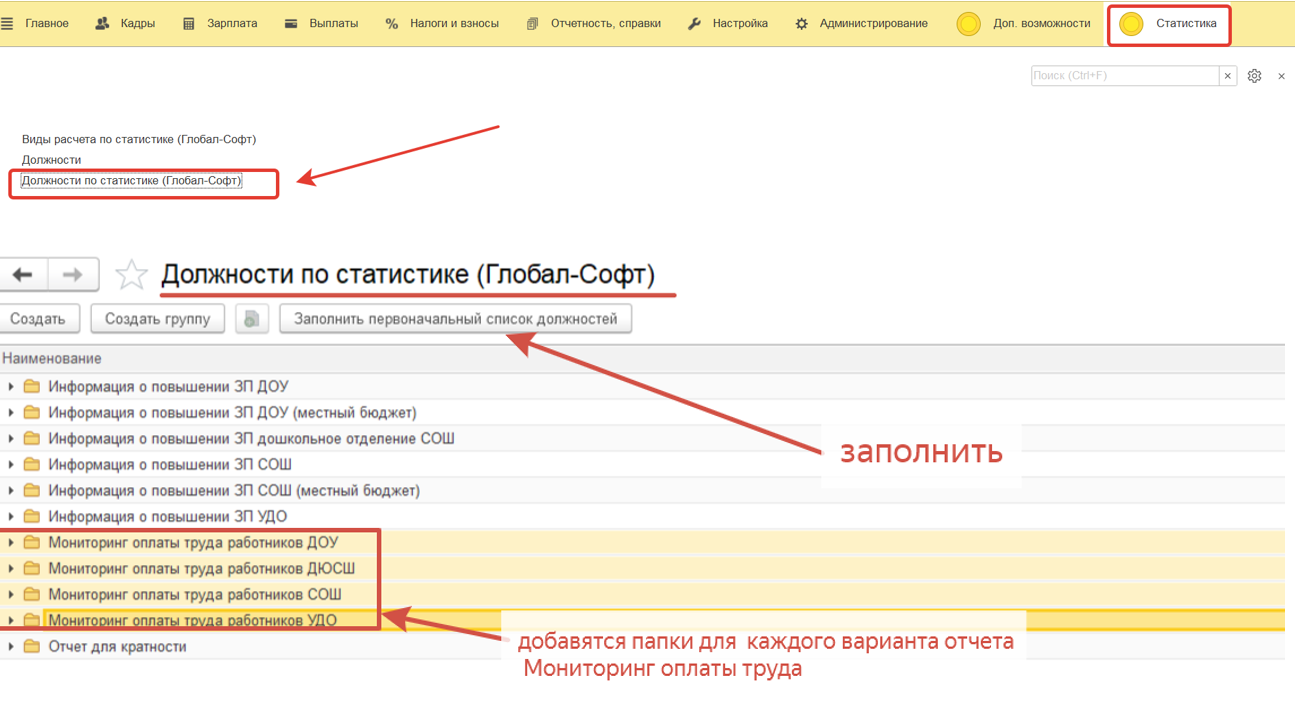Click the forward arrow navigation button
This screenshot has height=701, width=1296.
pyautogui.click(x=73, y=275)
